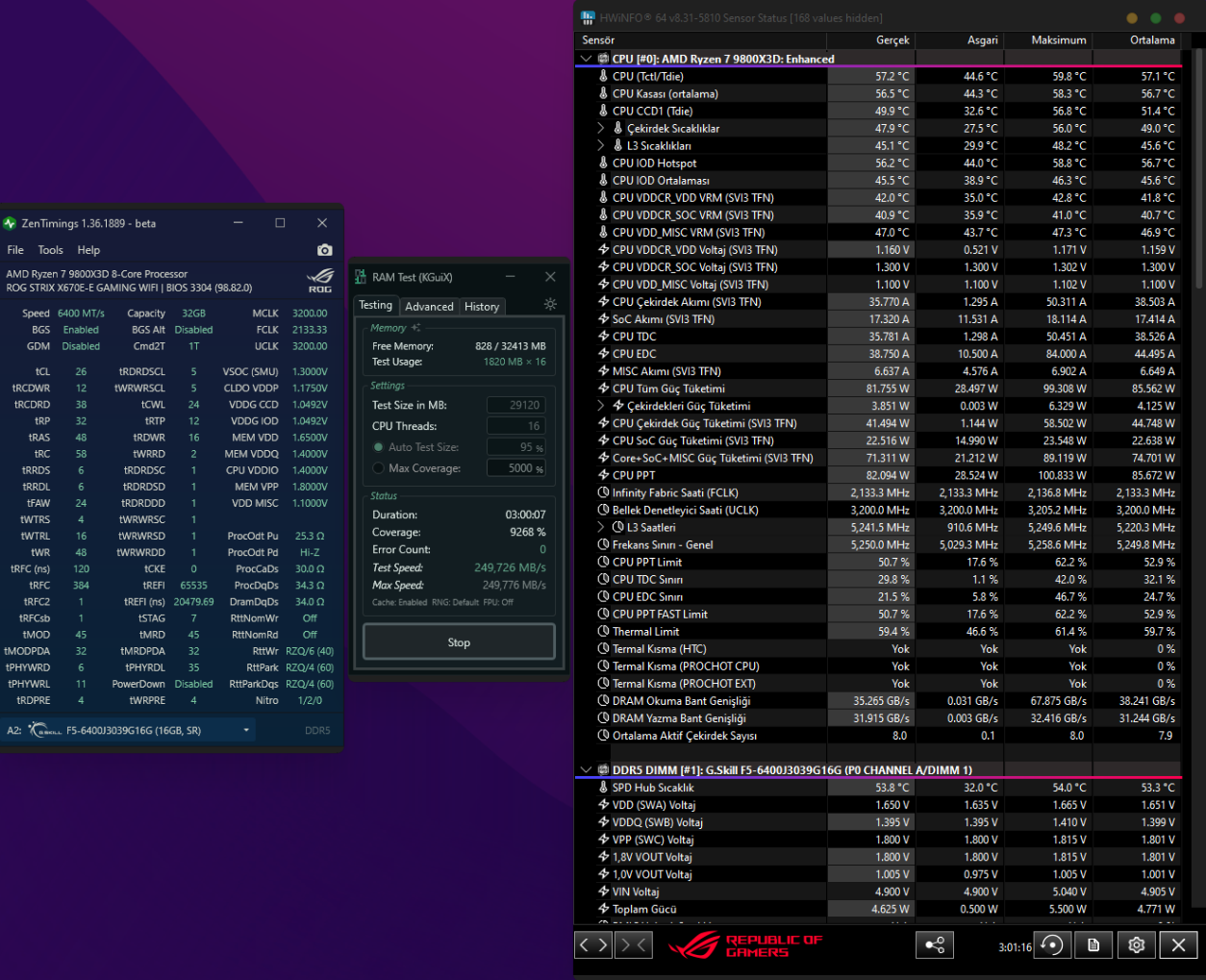The height and width of the screenshot is (980, 1206).
Task: Click the tREFI value 65535 in ZenTimings
Action: coord(193,585)
